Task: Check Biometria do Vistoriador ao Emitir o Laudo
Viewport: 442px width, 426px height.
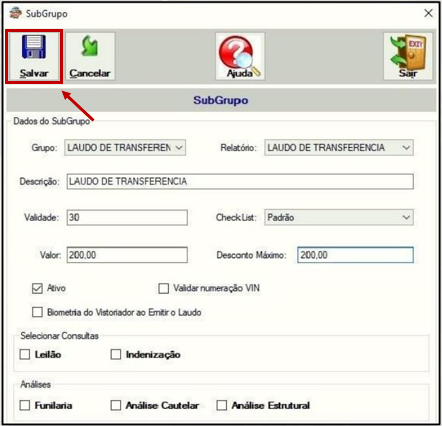Action: (x=37, y=312)
